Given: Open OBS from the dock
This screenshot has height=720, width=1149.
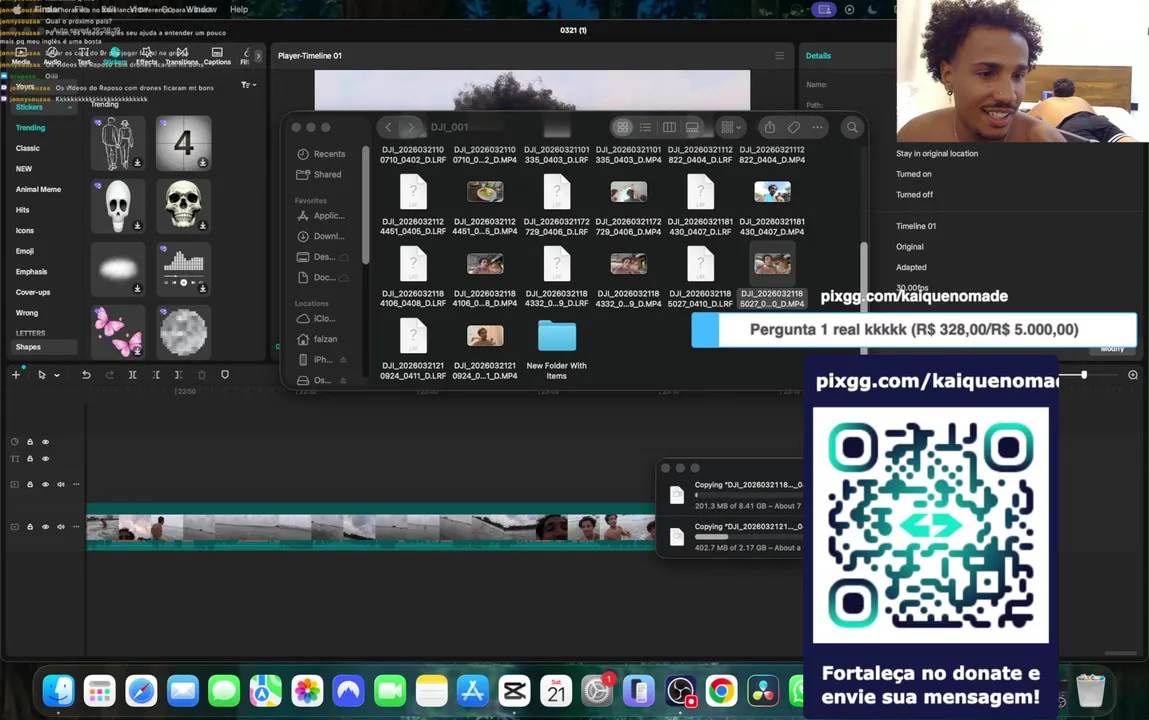Looking at the screenshot, I should coord(680,691).
